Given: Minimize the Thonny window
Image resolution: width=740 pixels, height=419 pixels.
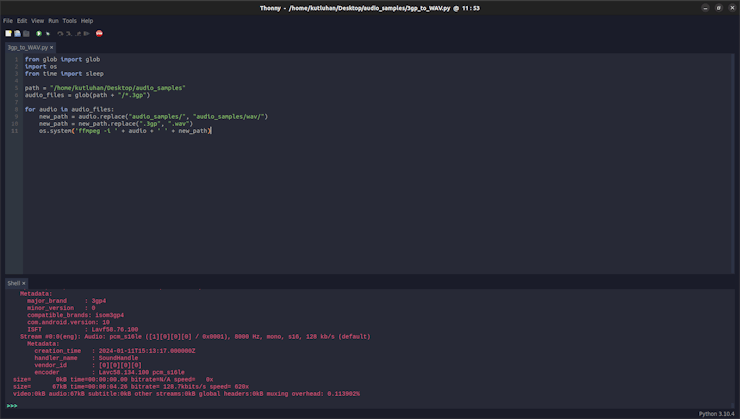Looking at the screenshot, I should coord(706,8).
